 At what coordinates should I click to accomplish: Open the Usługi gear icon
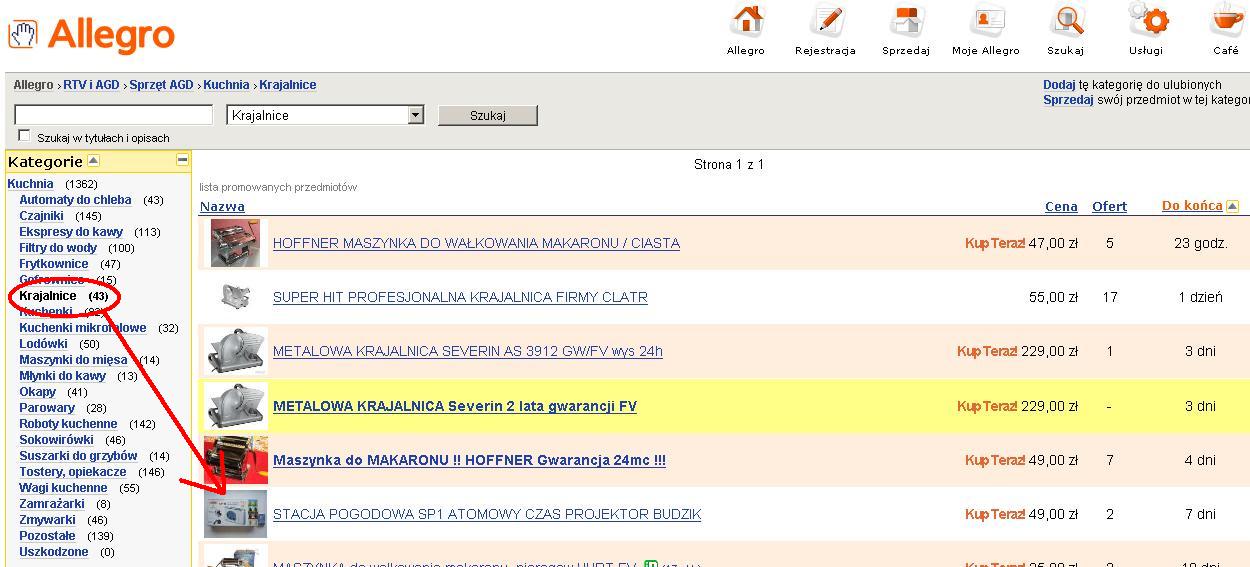click(1148, 20)
